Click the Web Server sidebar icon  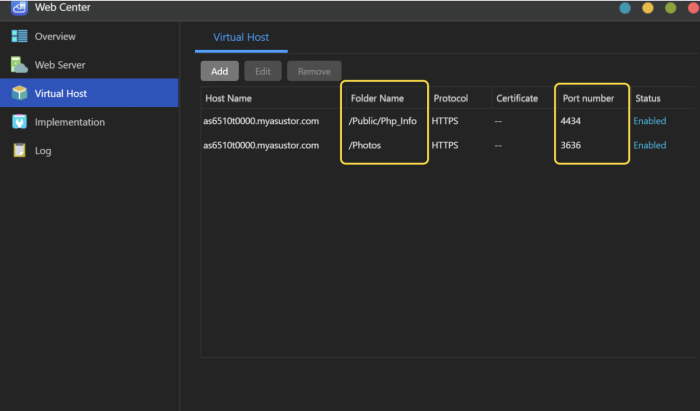19,65
